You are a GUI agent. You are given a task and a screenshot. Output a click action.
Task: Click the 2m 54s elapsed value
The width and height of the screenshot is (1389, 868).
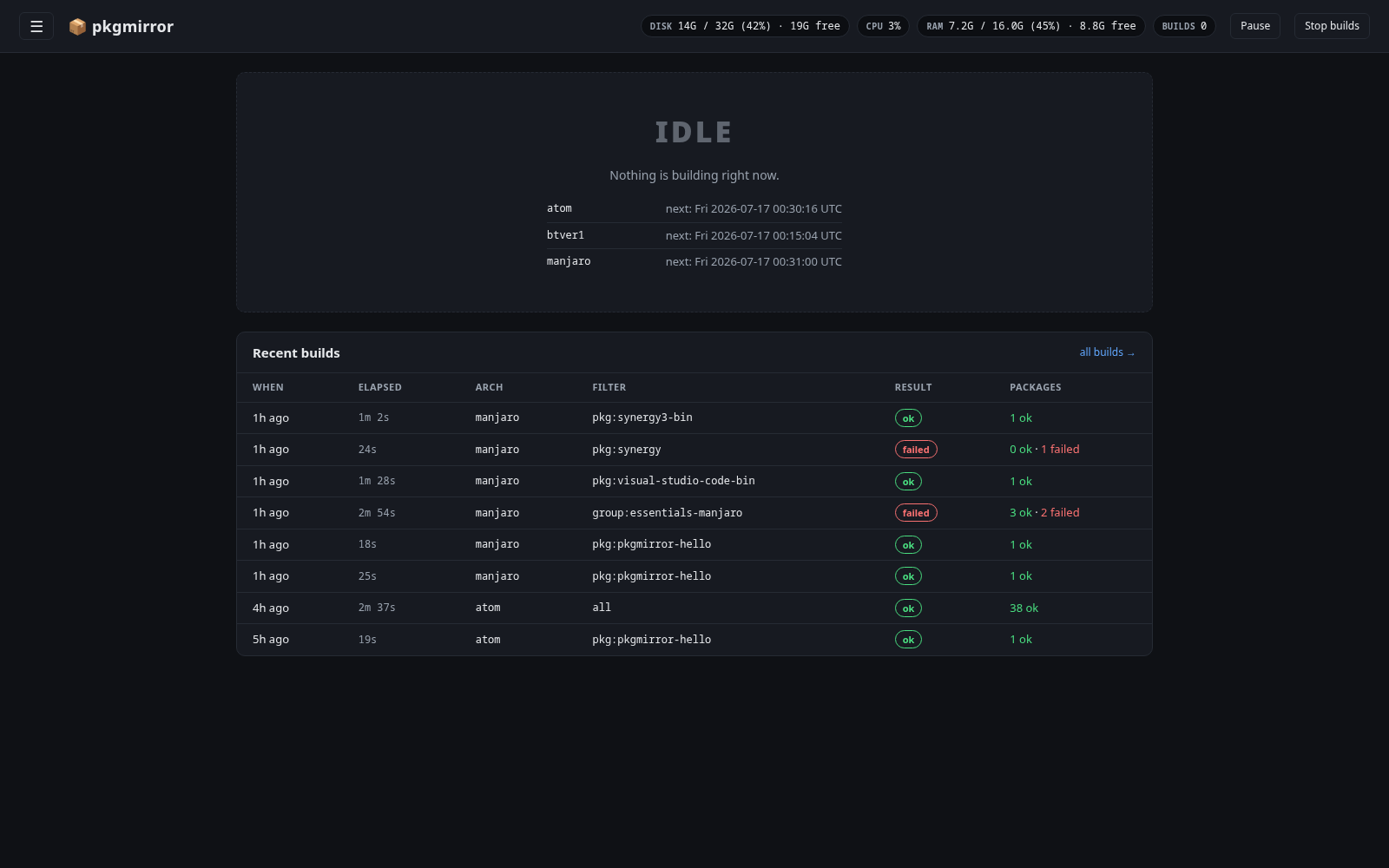tap(377, 513)
